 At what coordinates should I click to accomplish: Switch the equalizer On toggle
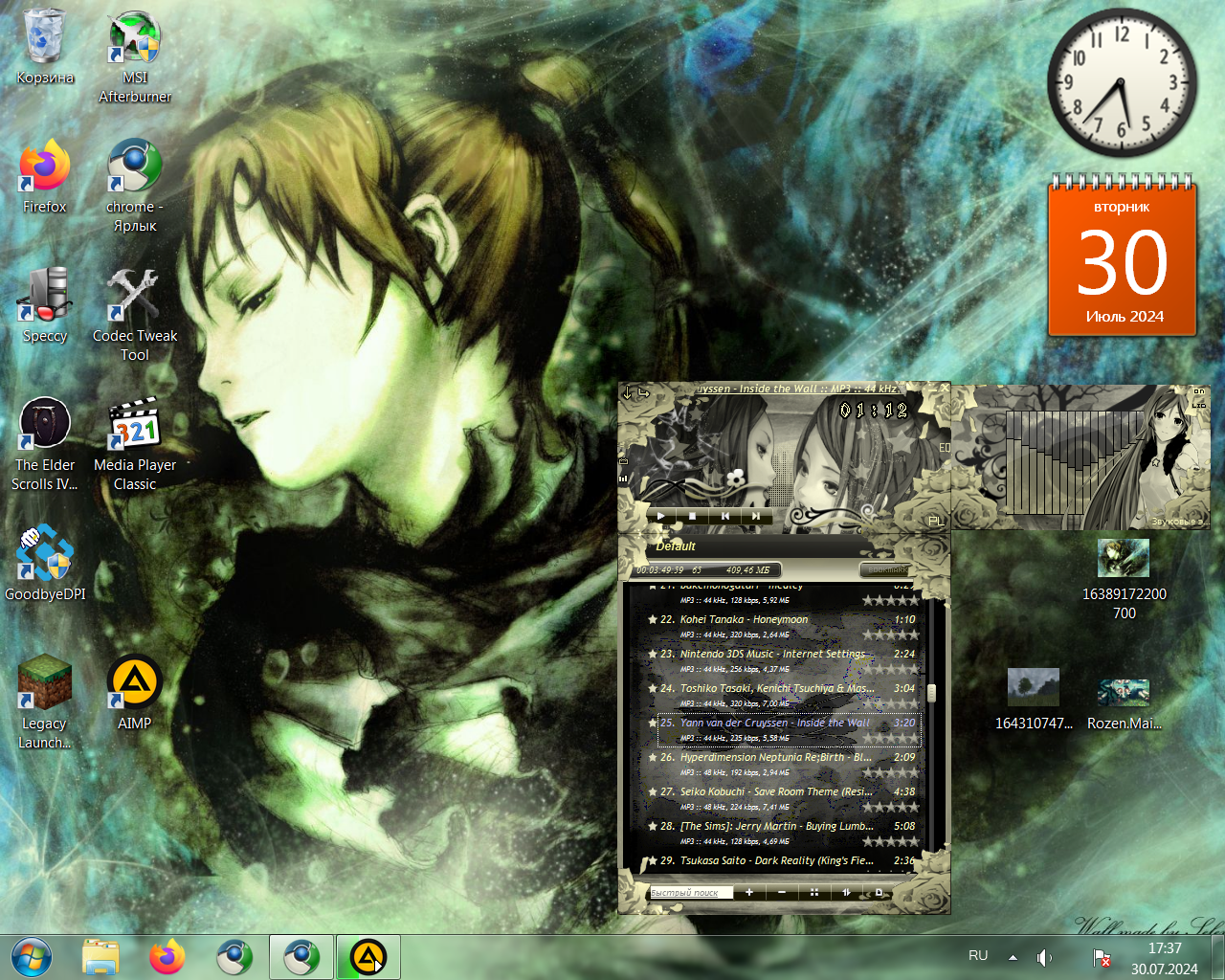tap(1199, 391)
